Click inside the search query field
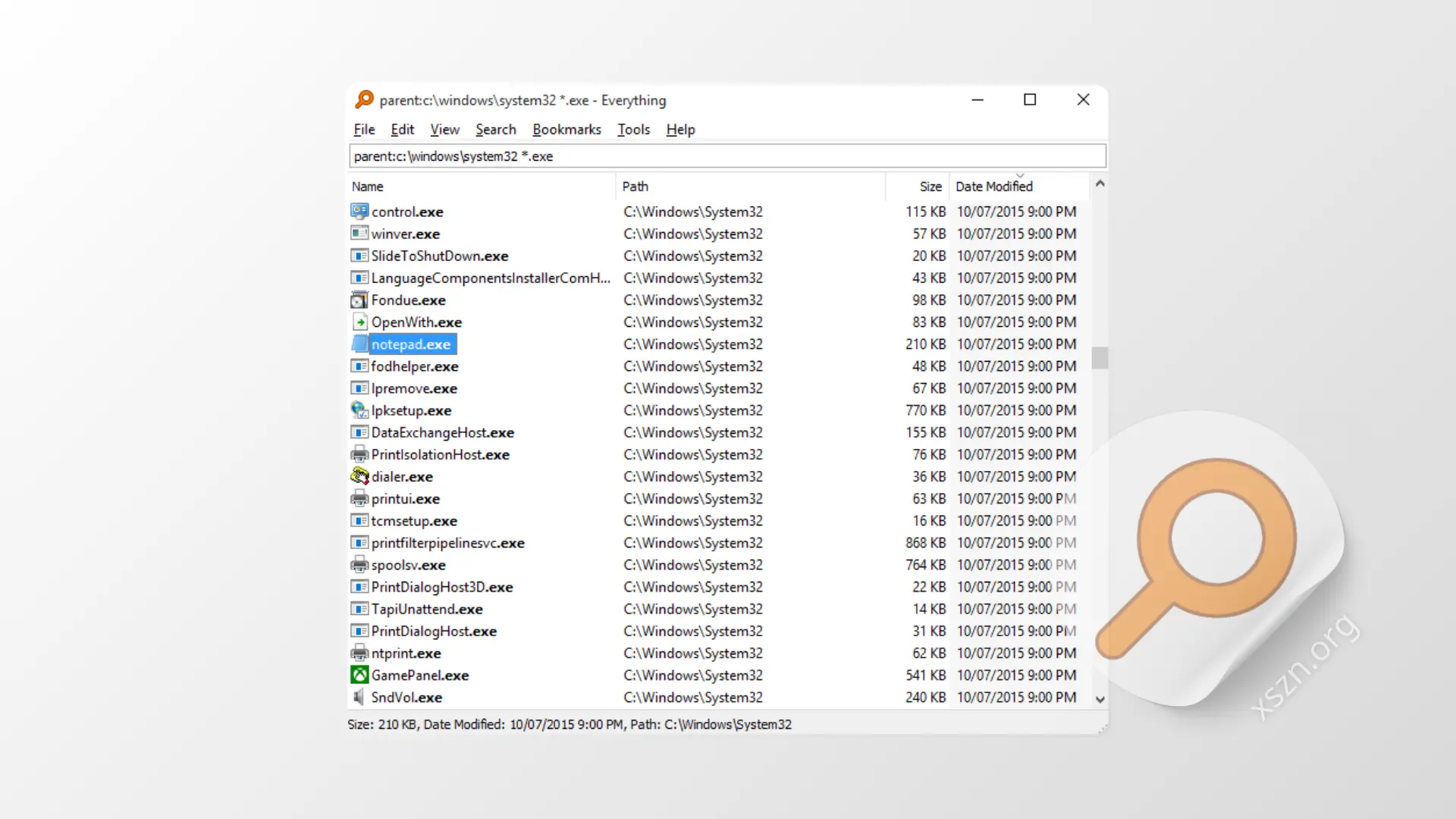This screenshot has width=1456, height=819. point(758,156)
